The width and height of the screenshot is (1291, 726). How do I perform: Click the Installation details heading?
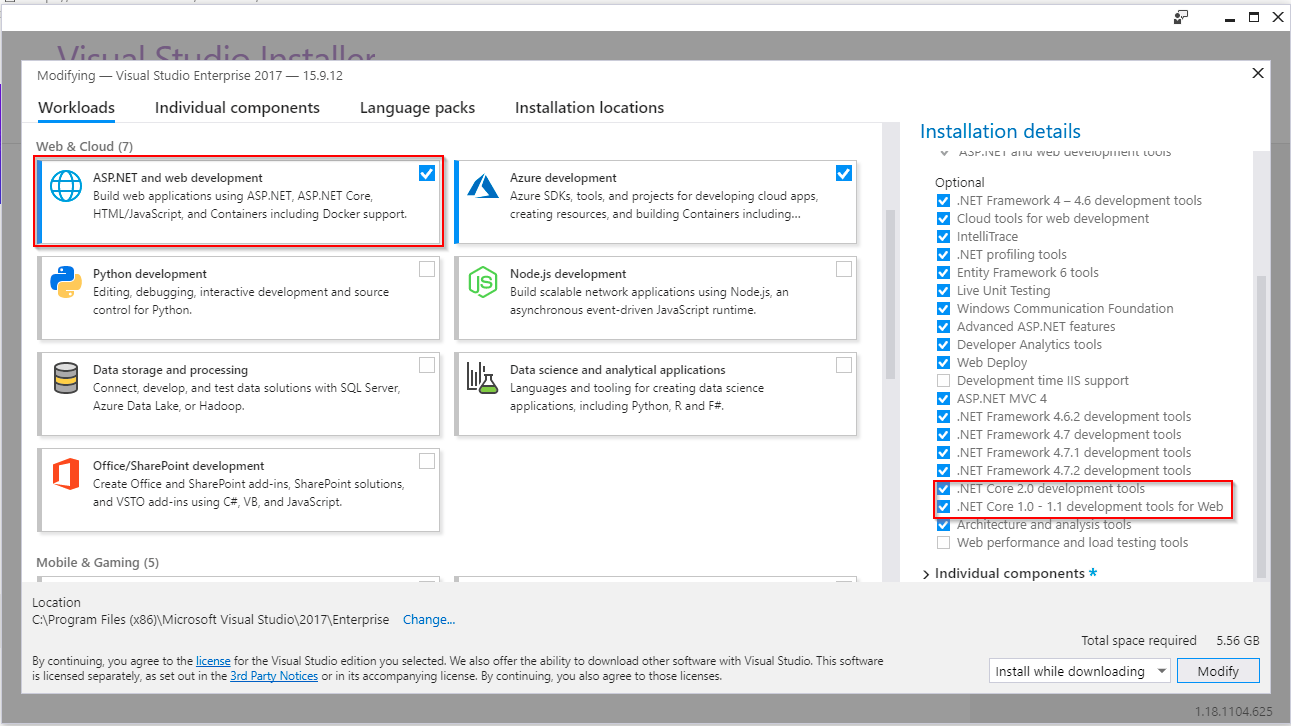1000,131
